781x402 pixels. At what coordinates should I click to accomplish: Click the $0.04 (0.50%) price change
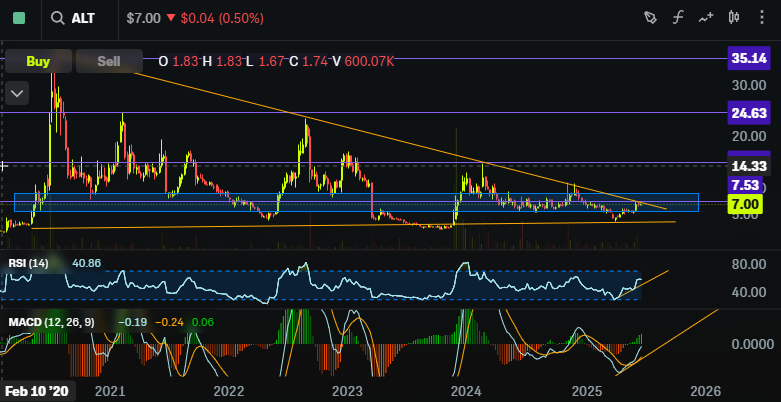tap(222, 18)
